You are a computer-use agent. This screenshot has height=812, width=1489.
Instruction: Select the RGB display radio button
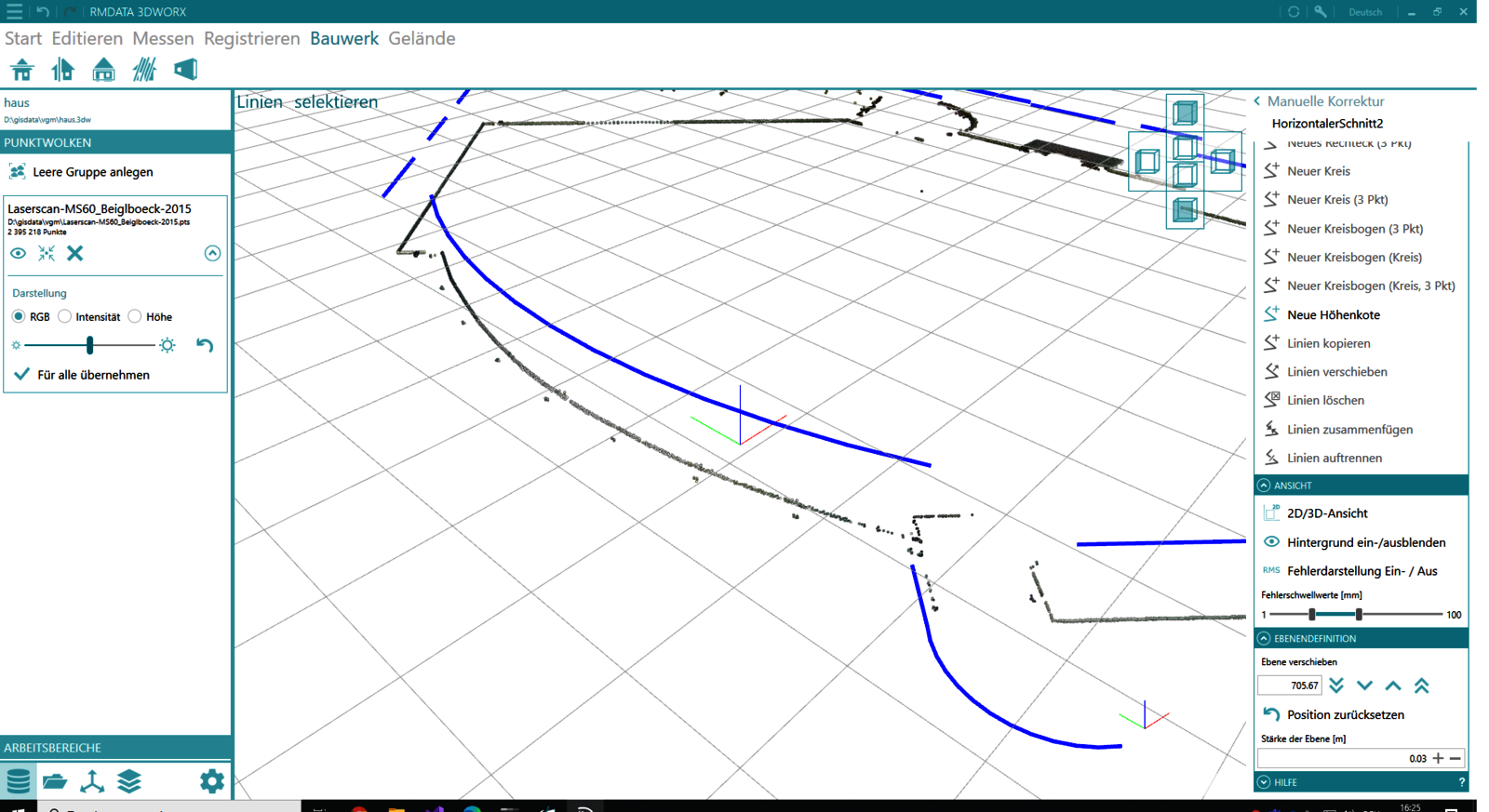pyautogui.click(x=18, y=316)
